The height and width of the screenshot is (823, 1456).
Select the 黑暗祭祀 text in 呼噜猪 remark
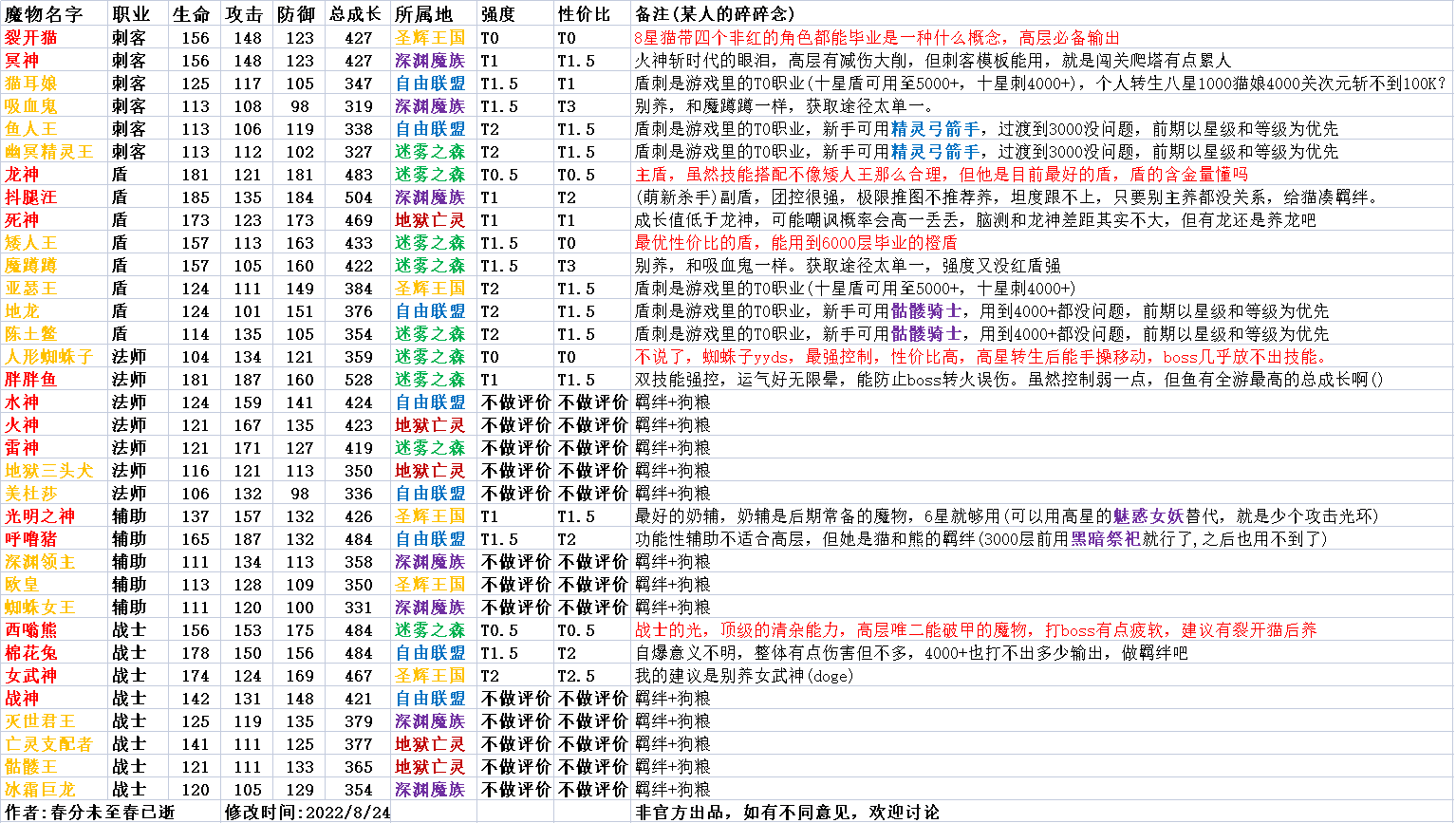(1106, 539)
